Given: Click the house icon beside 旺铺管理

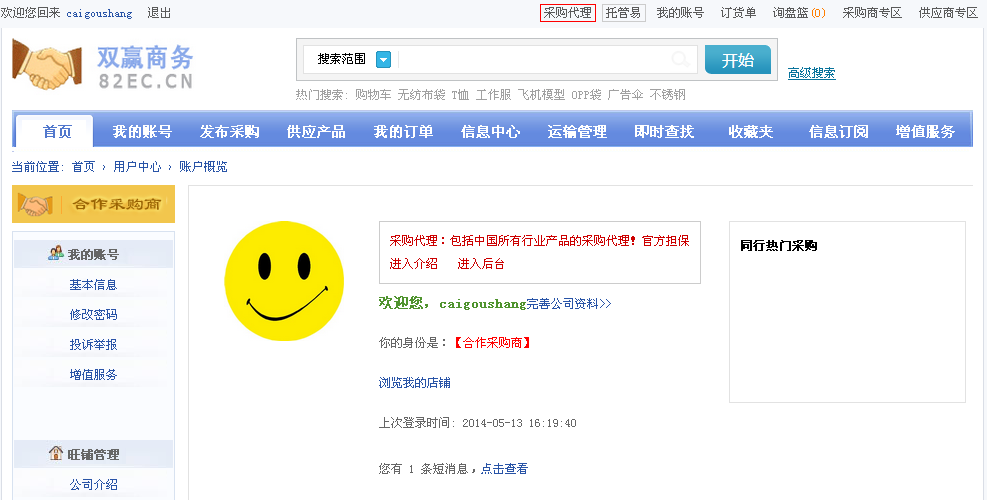Looking at the screenshot, I should pos(56,453).
